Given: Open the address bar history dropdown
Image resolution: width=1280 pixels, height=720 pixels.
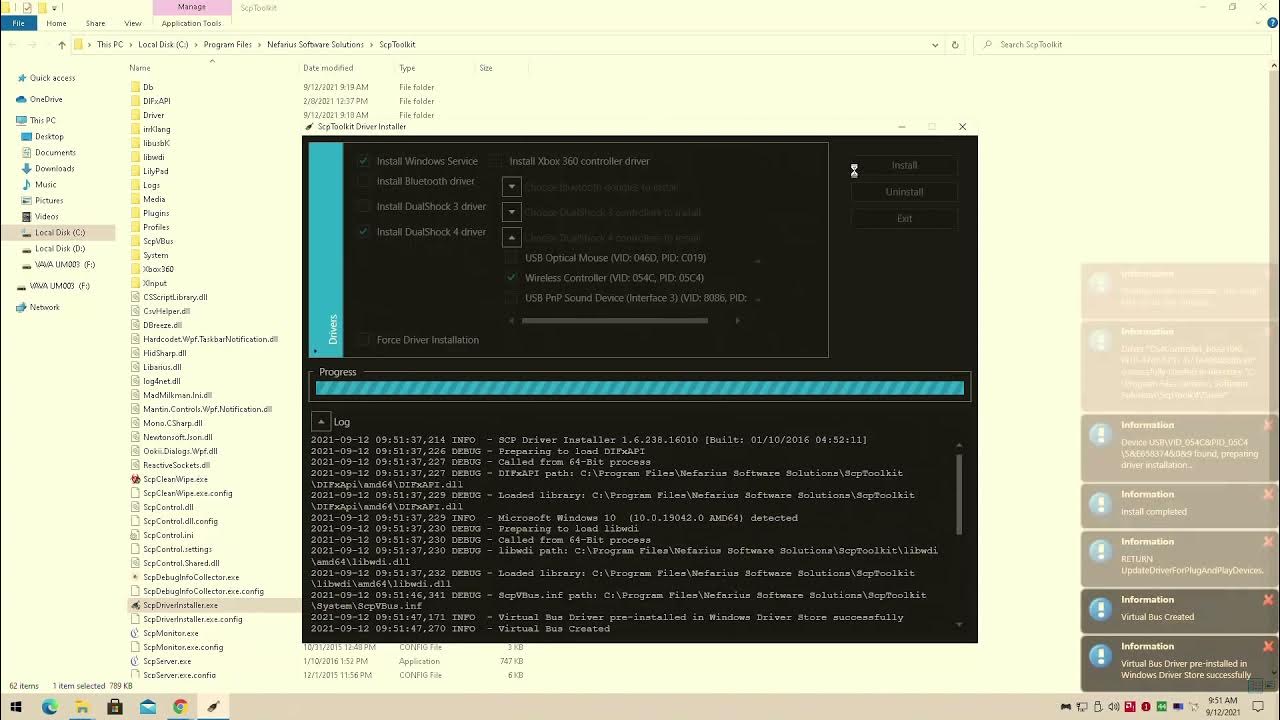Looking at the screenshot, I should tap(935, 45).
